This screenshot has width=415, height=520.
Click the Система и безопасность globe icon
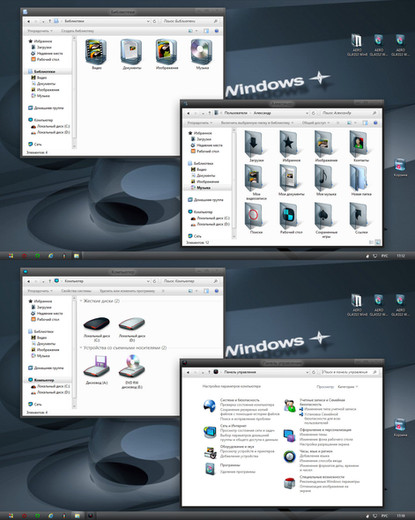tap(209, 406)
